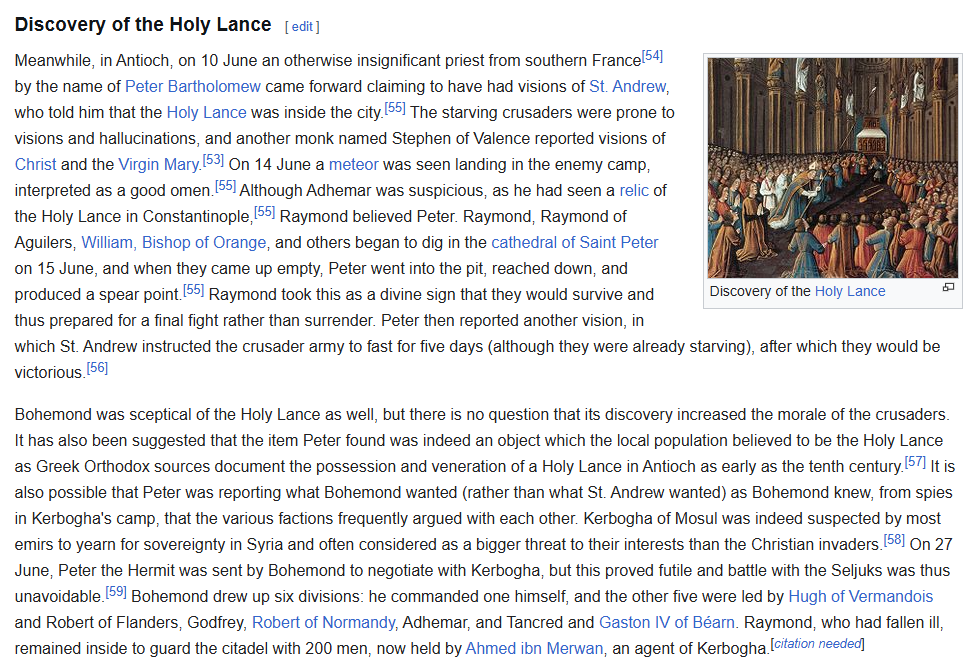
Task: Follow the Ahmed ibn Merwan link
Action: coord(534,649)
